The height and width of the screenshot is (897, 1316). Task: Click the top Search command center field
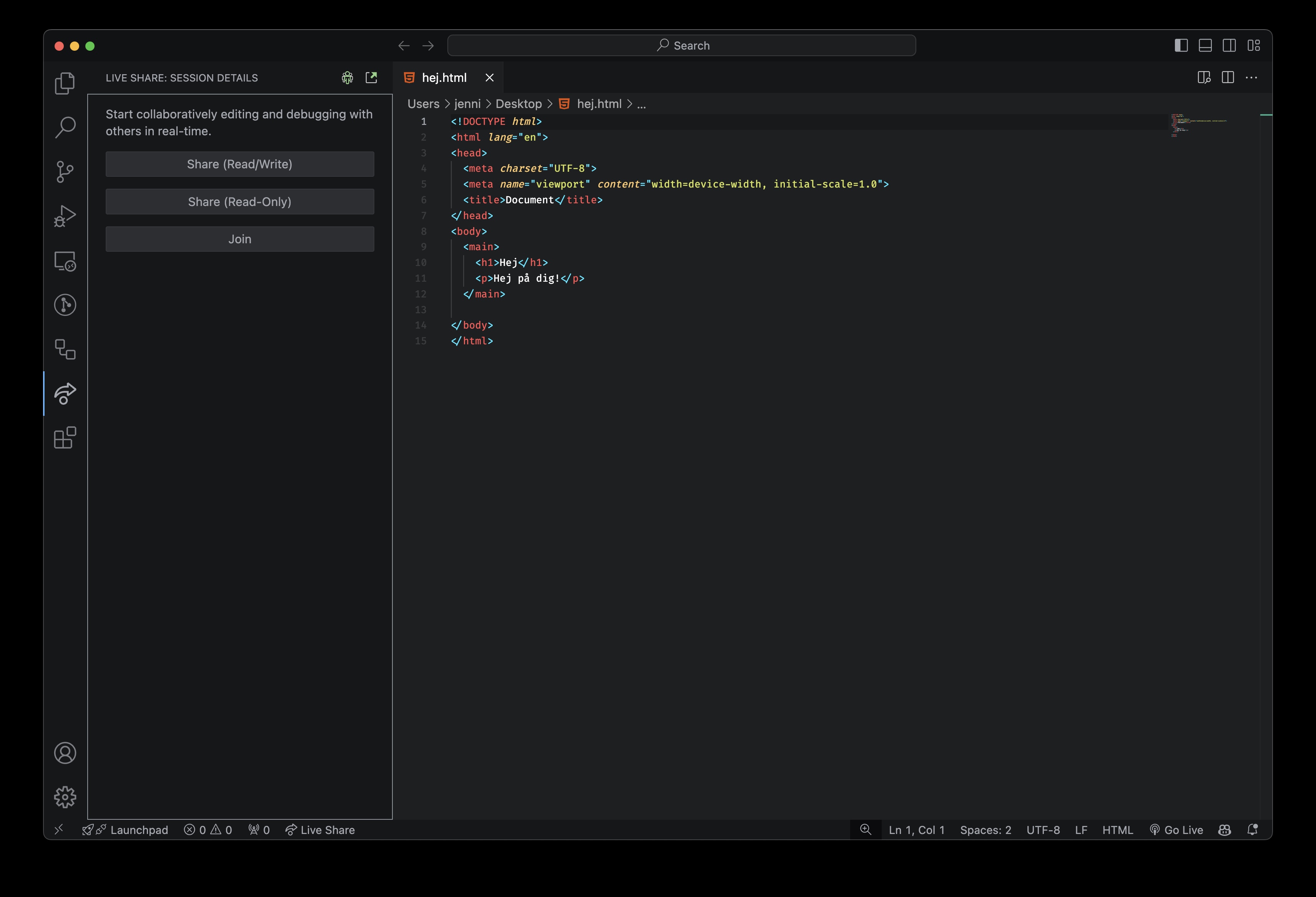681,45
